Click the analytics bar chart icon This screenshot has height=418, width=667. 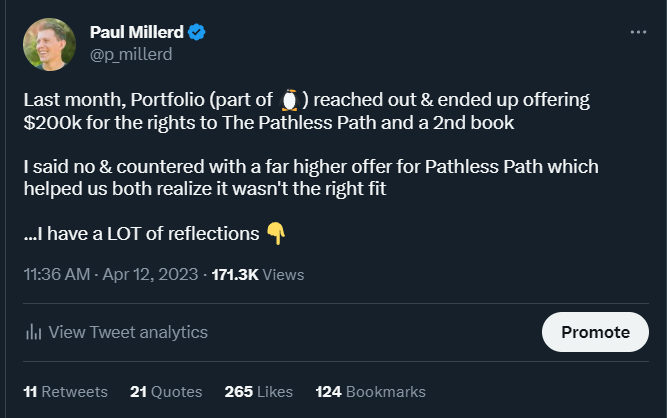[x=33, y=332]
